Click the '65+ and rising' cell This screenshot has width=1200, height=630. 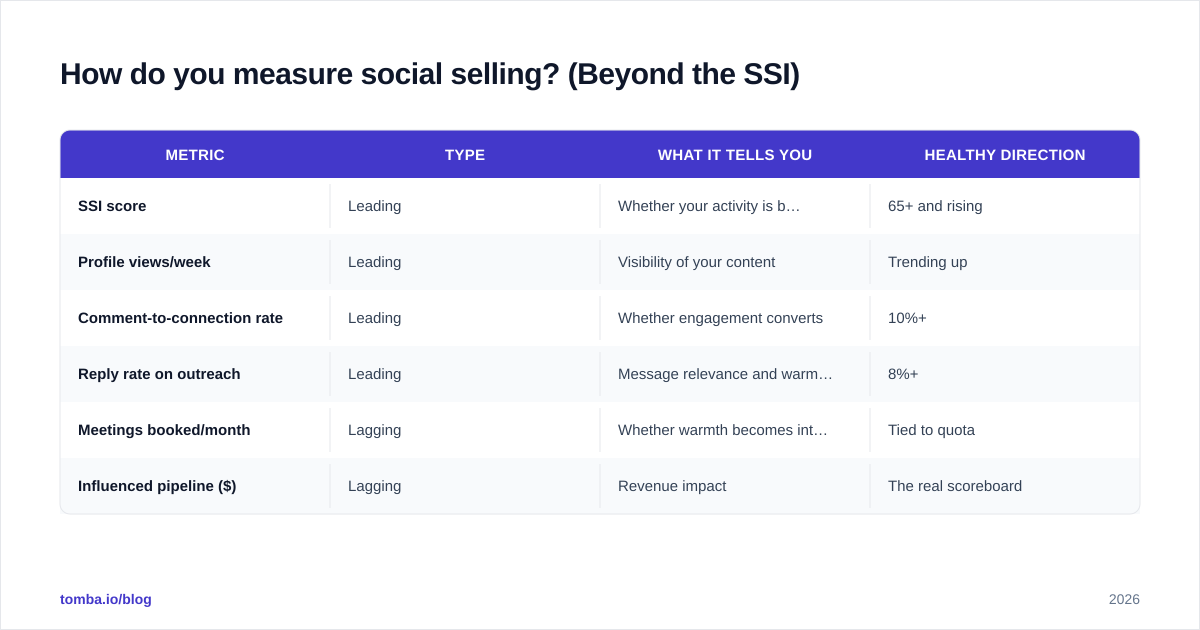(x=1005, y=206)
